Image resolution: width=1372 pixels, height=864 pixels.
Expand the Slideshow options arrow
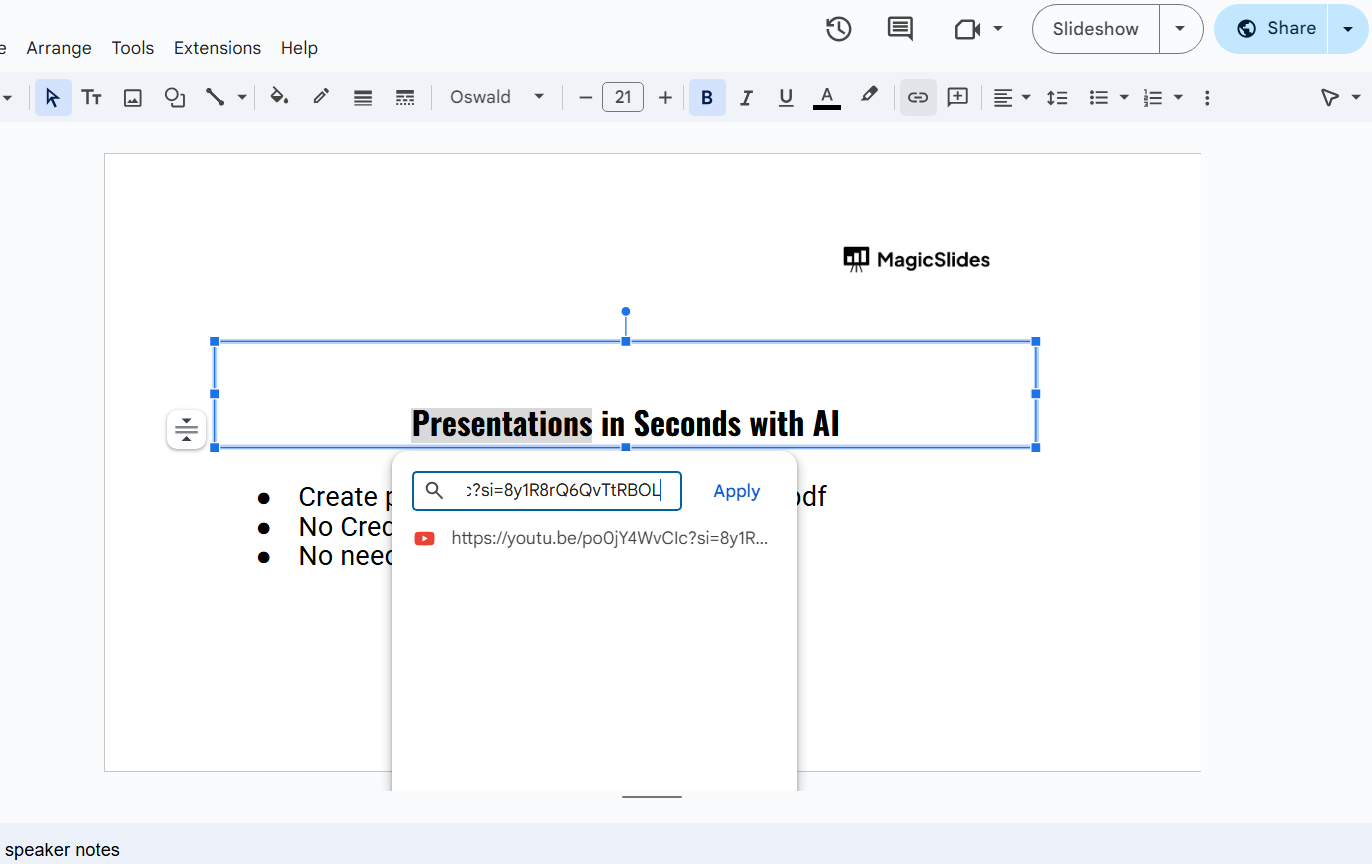click(x=1180, y=29)
